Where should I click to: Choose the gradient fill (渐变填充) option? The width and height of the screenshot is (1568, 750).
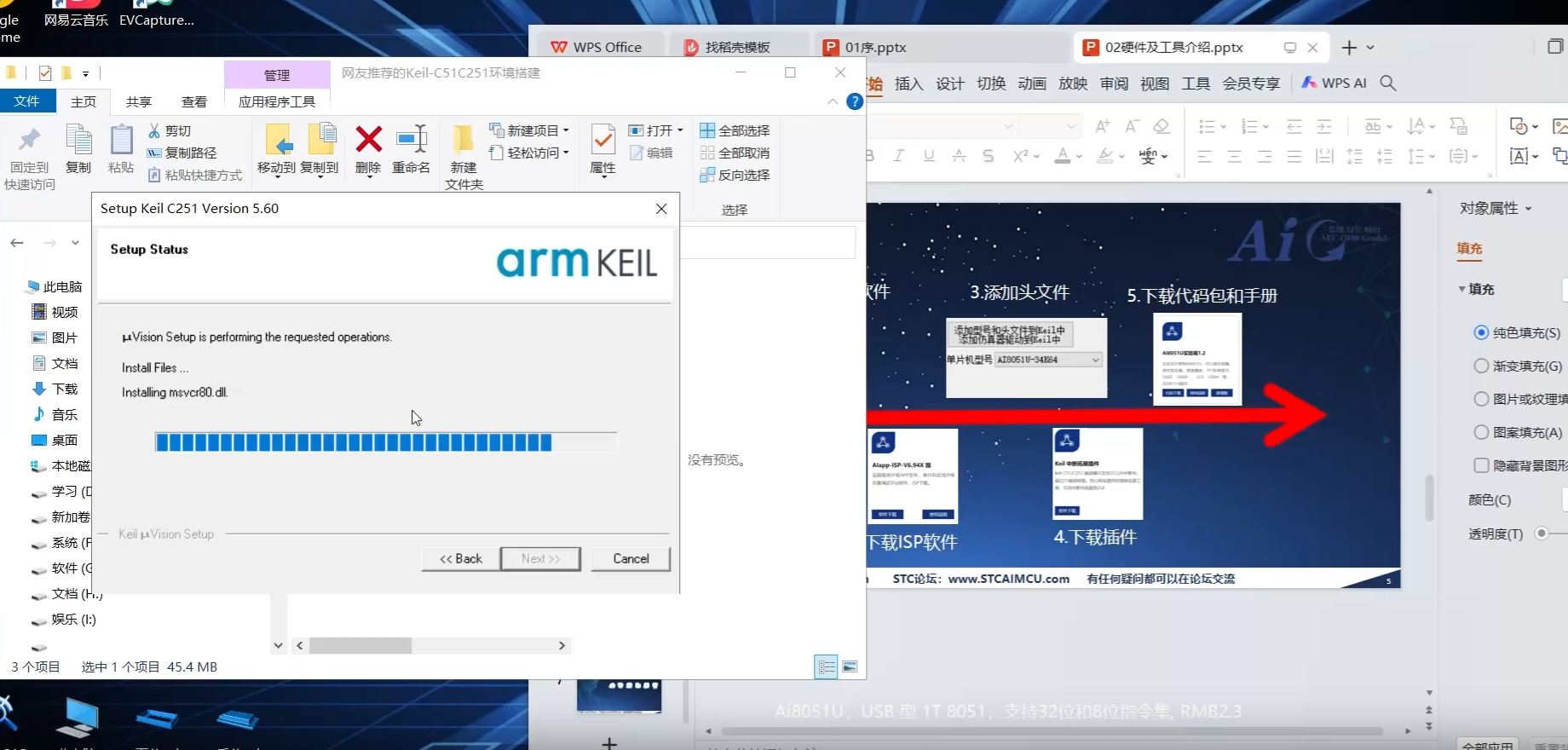1481,366
